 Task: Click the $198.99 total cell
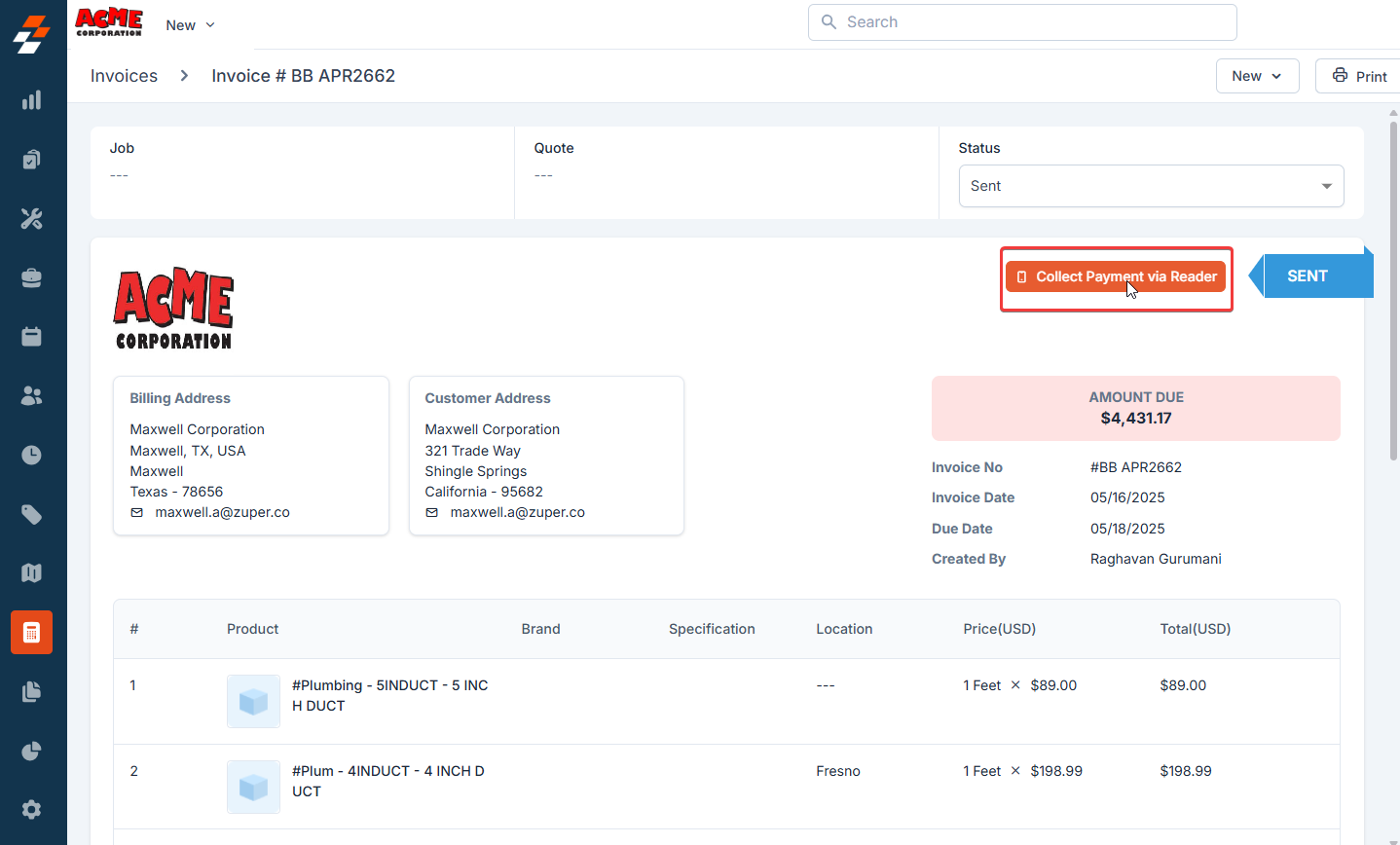tap(1186, 771)
